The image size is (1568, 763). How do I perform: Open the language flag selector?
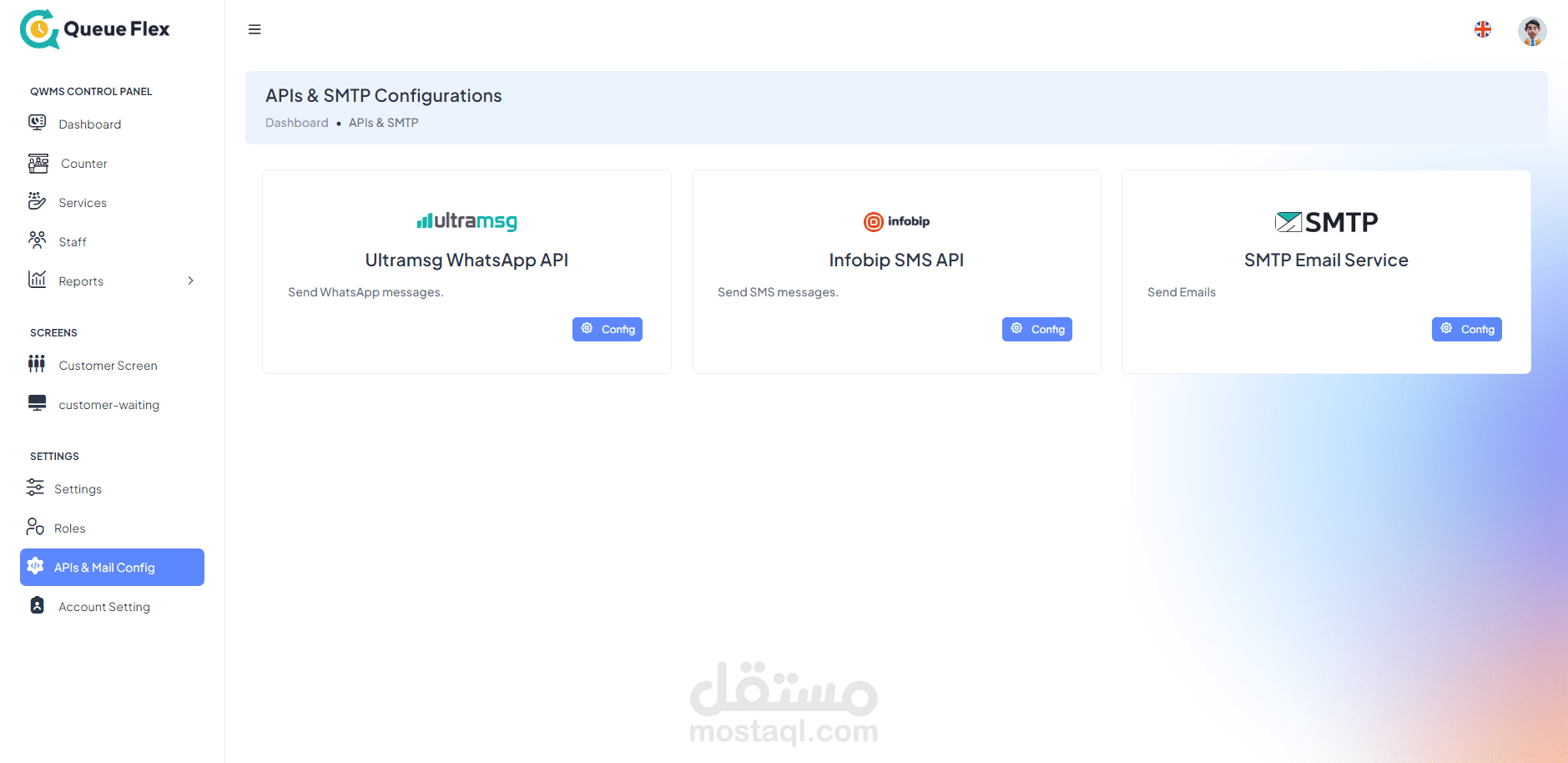tap(1483, 29)
